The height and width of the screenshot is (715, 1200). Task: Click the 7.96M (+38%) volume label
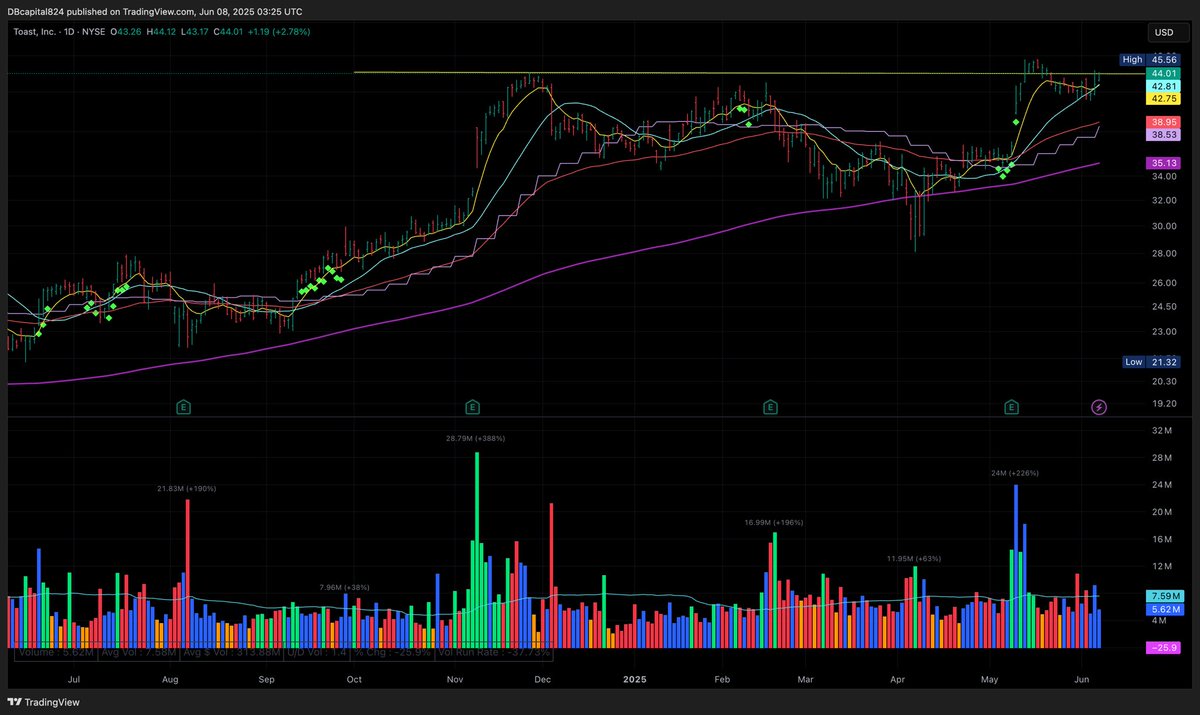[x=344, y=587]
